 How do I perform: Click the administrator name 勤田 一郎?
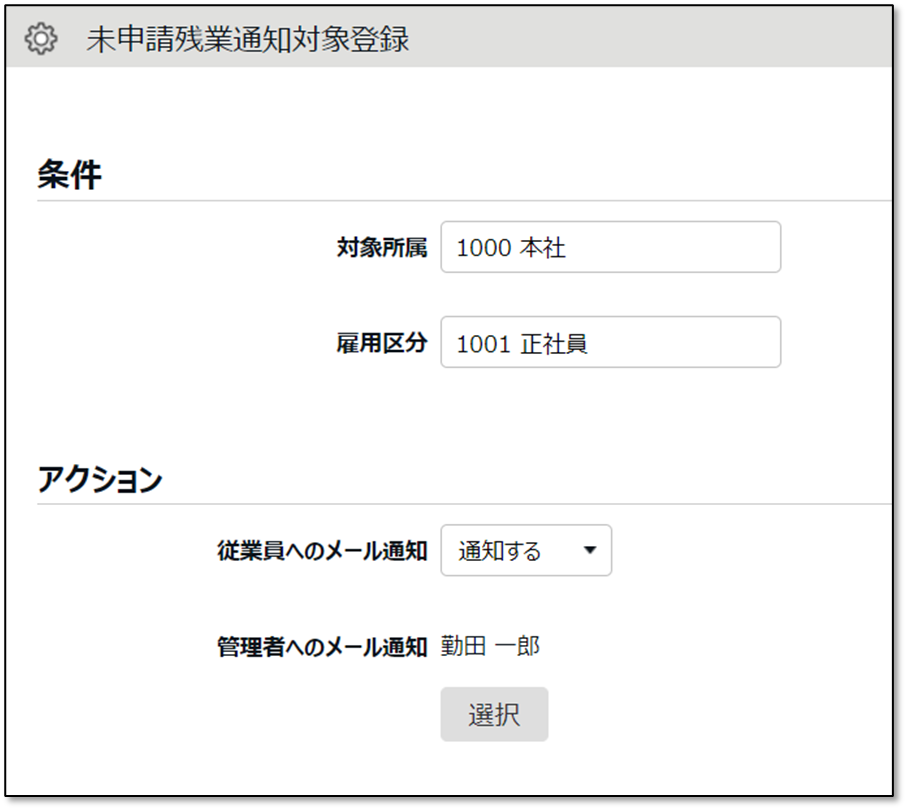coord(490,647)
